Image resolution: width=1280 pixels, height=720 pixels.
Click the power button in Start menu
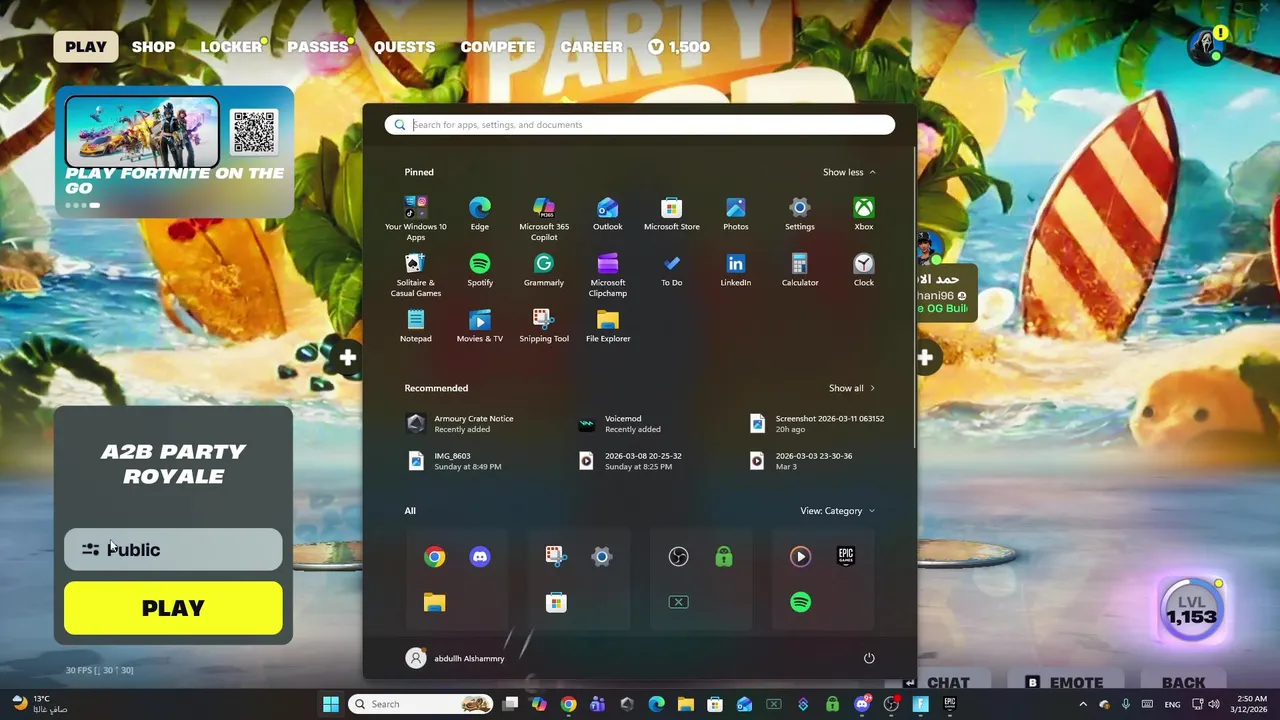pyautogui.click(x=869, y=658)
